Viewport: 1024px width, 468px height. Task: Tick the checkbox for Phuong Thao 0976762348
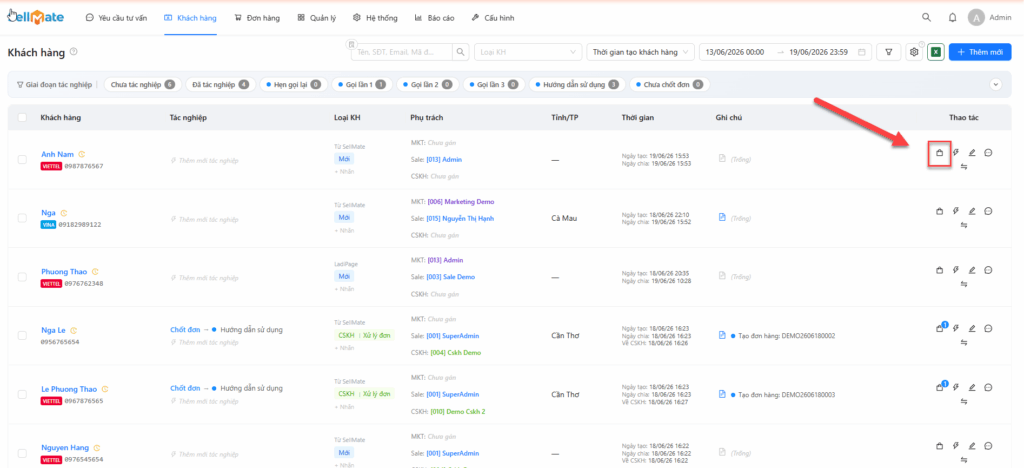tap(22, 277)
